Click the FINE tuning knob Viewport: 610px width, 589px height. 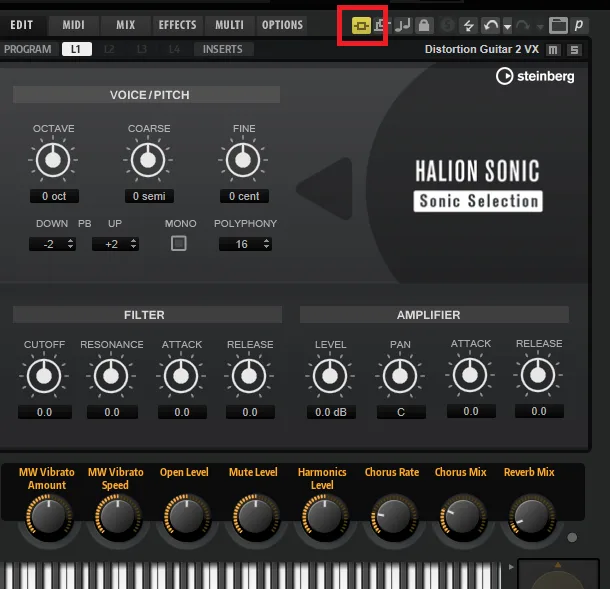[x=243, y=160]
